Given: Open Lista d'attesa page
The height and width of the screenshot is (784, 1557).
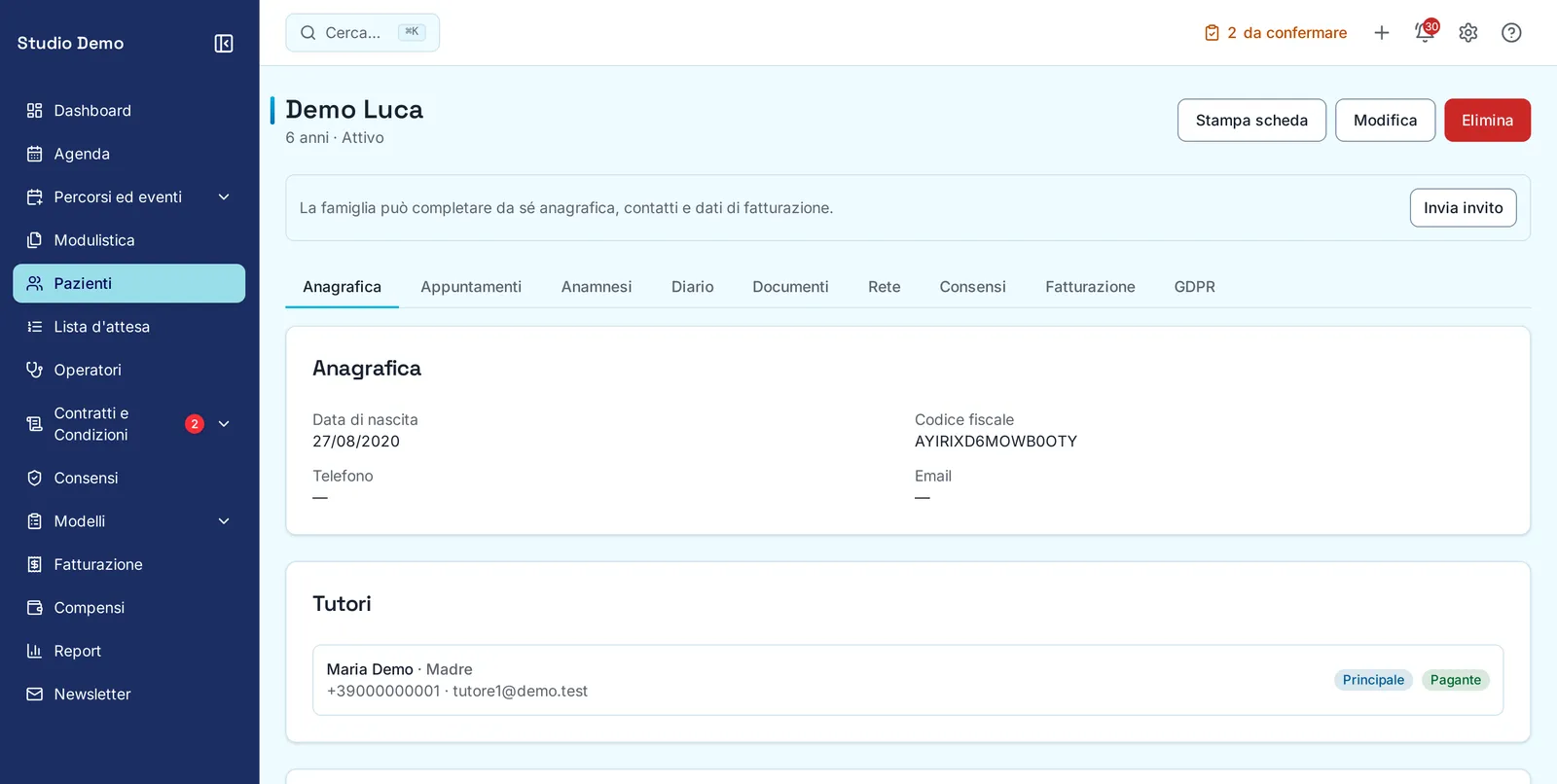Looking at the screenshot, I should [129, 327].
